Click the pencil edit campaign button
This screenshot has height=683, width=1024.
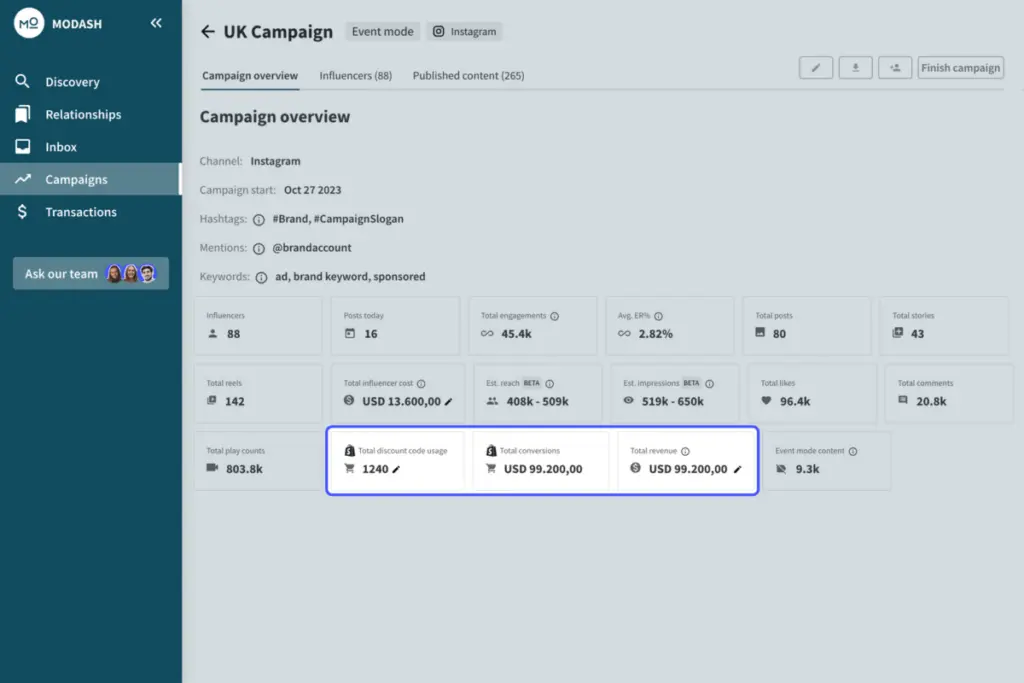pyautogui.click(x=816, y=68)
